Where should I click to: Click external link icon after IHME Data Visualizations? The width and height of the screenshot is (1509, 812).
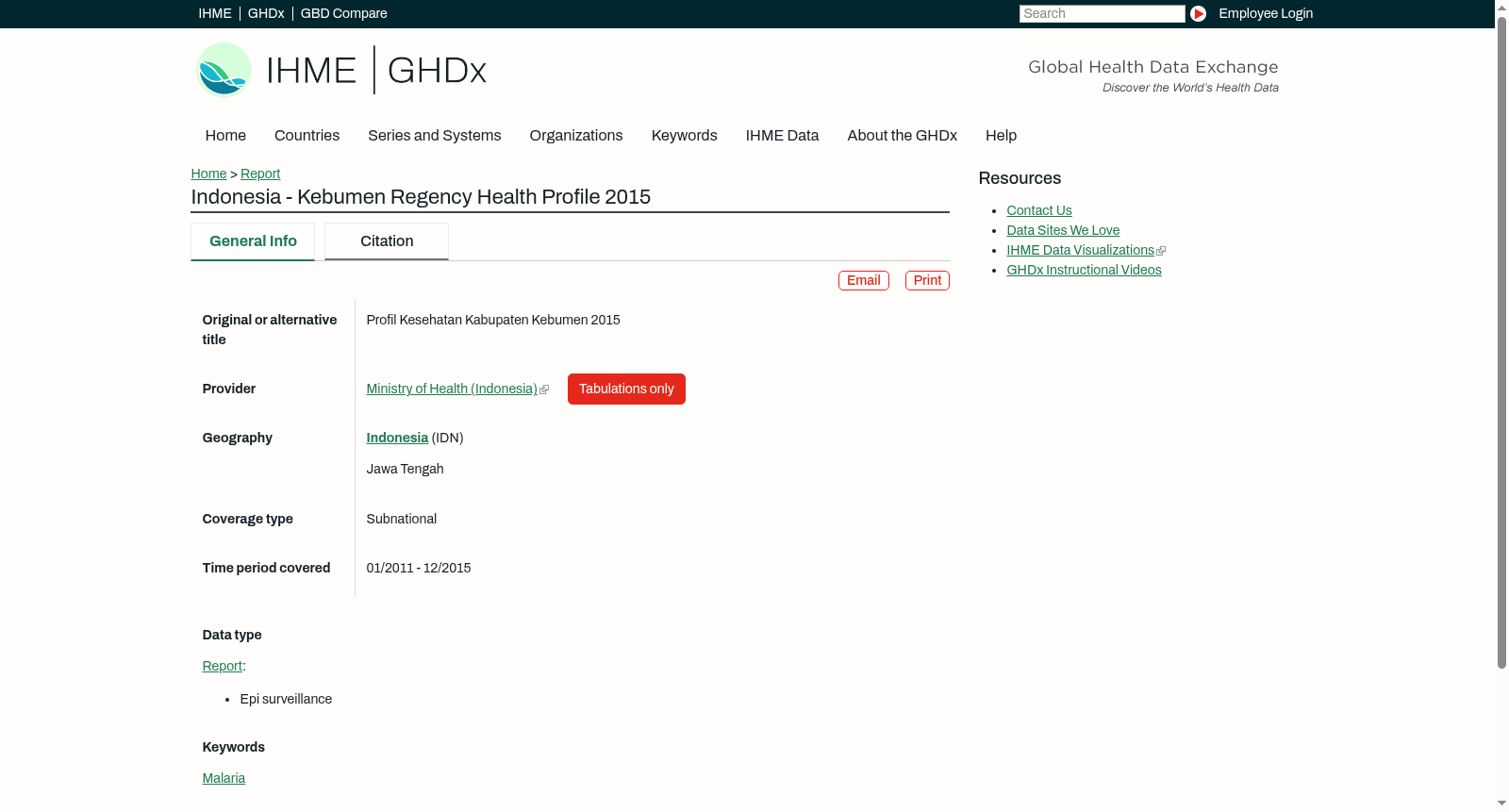pyautogui.click(x=1161, y=251)
